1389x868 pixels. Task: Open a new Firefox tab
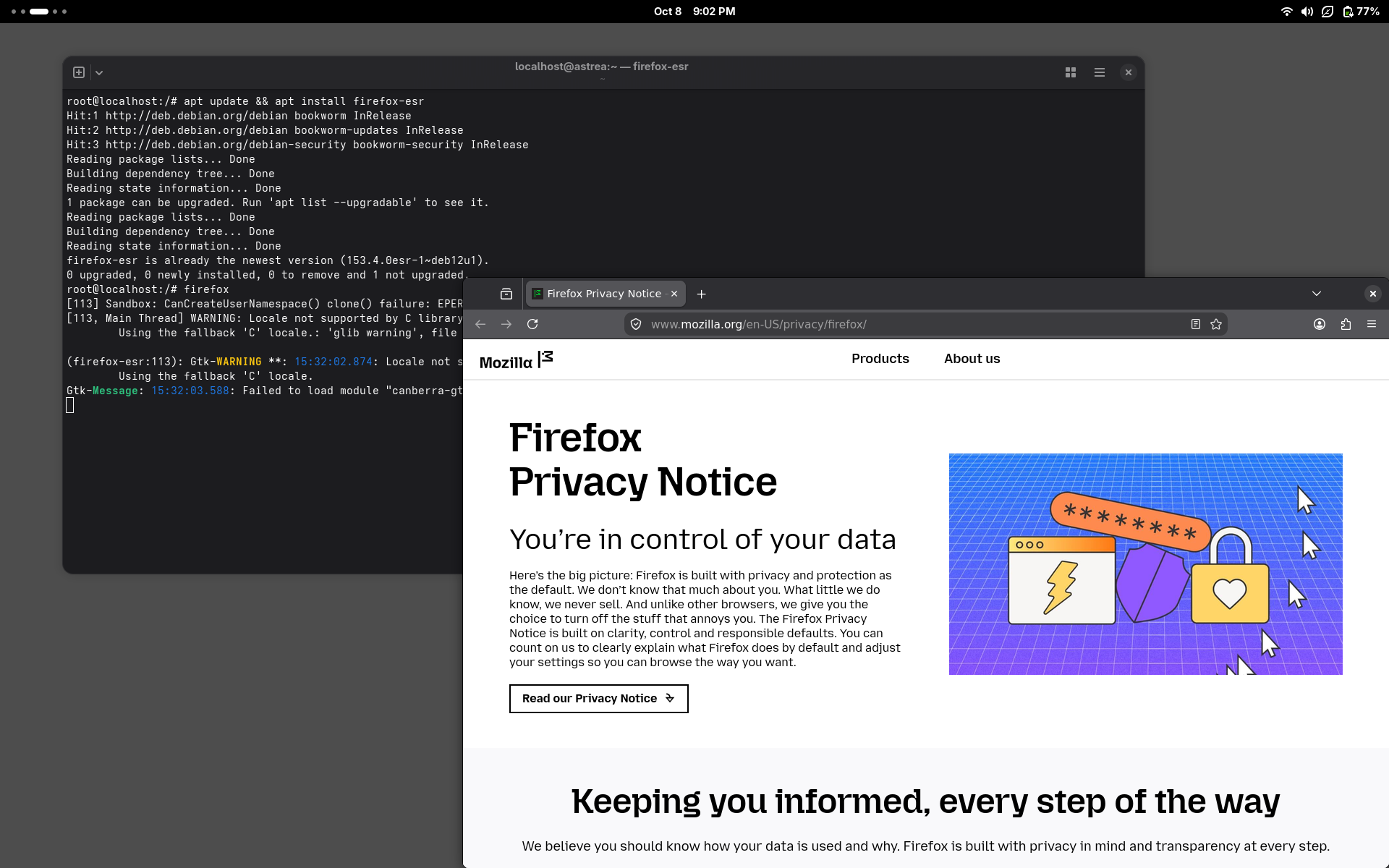pos(701,294)
